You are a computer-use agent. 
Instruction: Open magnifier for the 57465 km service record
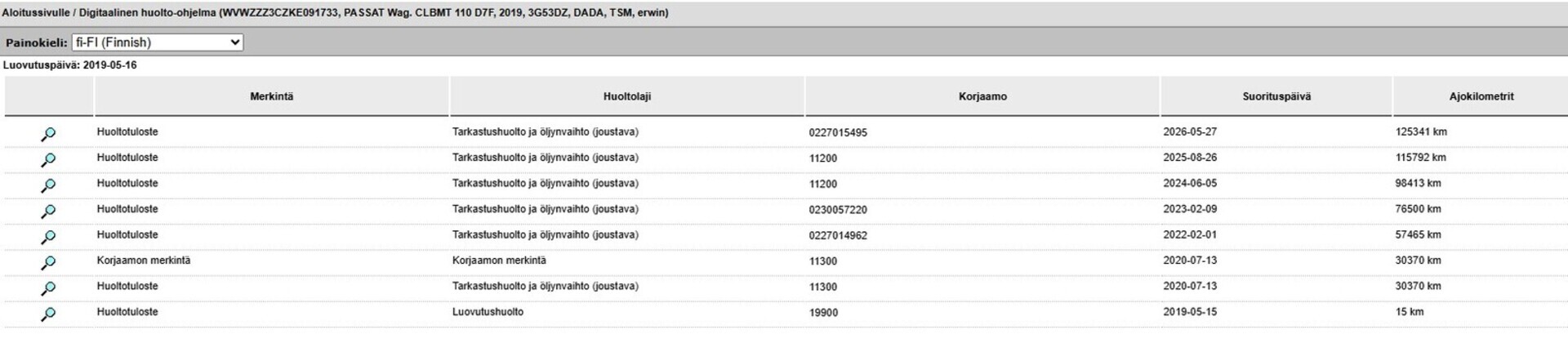pyautogui.click(x=48, y=237)
